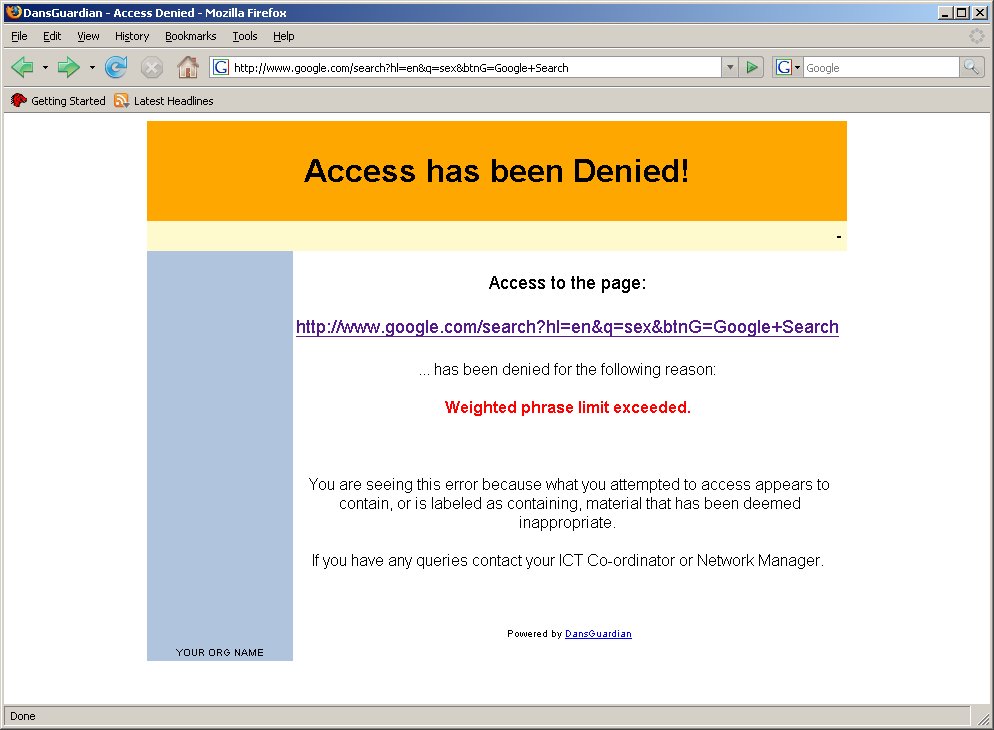994x730 pixels.
Task: Follow the blocked google.com search URL link
Action: tap(567, 328)
